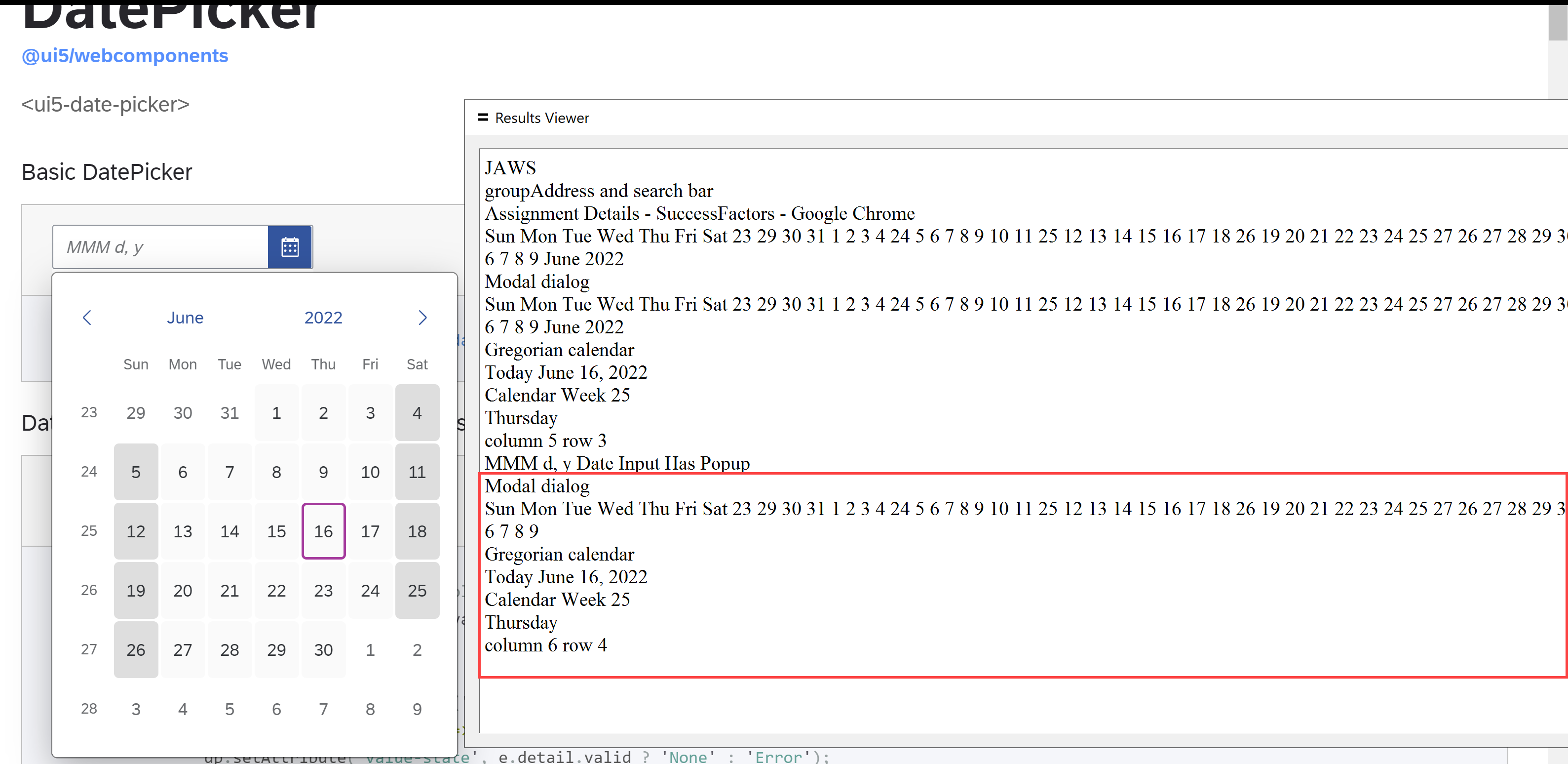Select May 31 from the previous month cells
The height and width of the screenshot is (764, 1568).
click(229, 412)
